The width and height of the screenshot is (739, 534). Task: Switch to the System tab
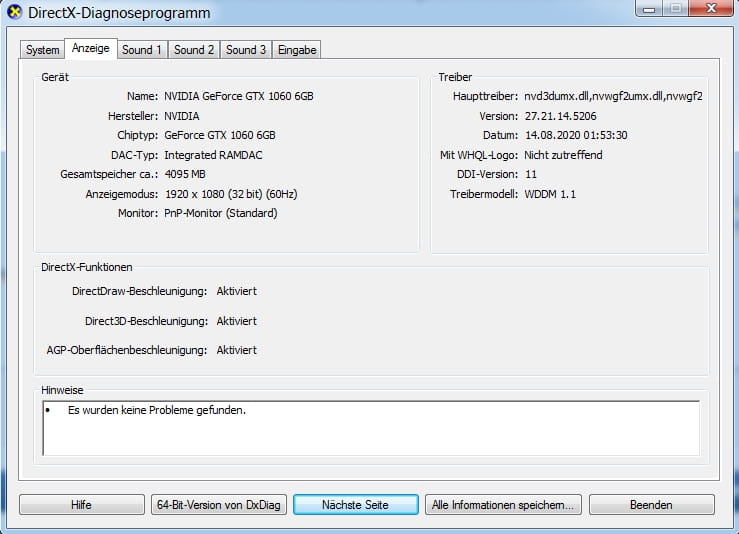click(x=43, y=50)
